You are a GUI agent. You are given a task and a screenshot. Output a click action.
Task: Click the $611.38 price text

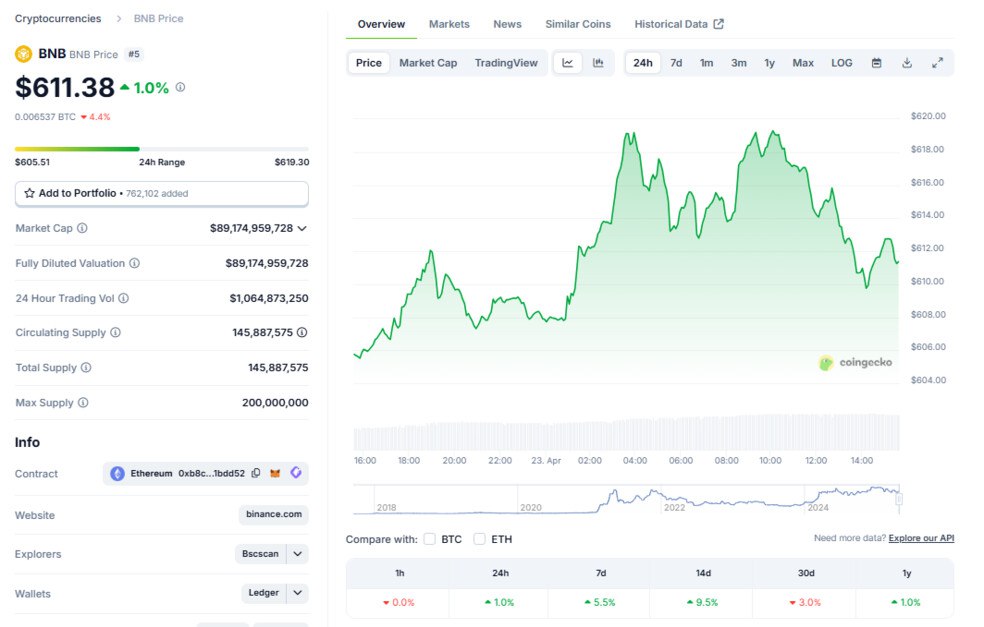[65, 87]
